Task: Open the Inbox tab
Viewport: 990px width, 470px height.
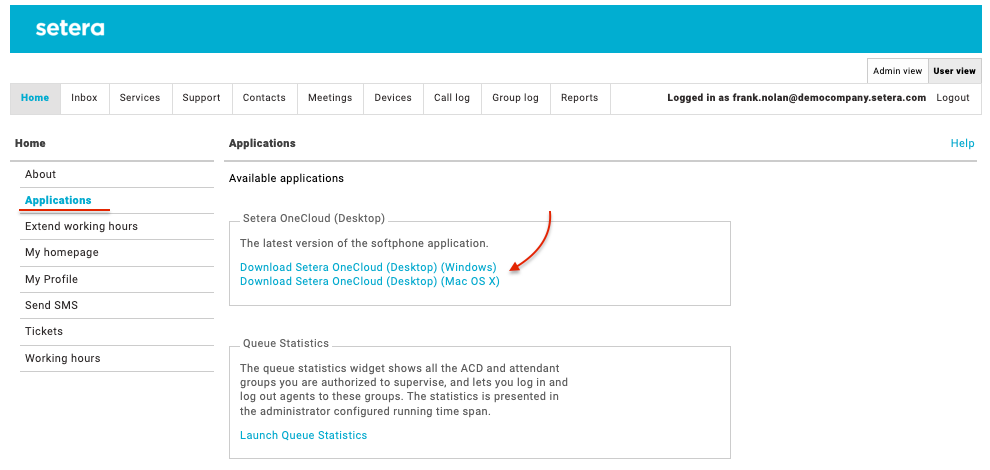Action: pos(85,98)
